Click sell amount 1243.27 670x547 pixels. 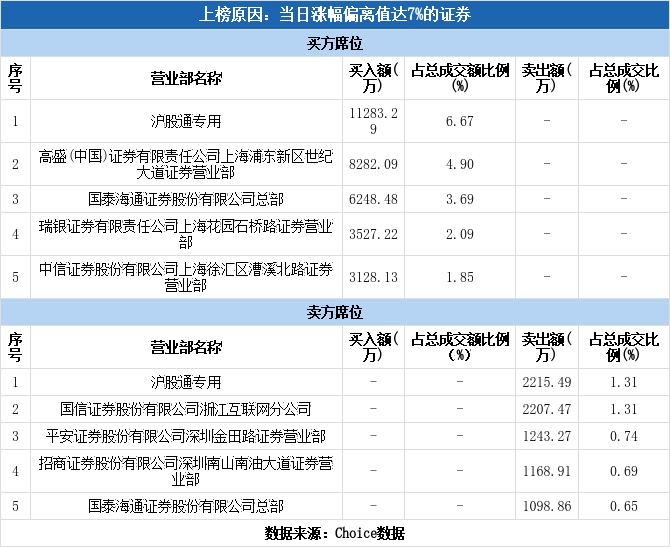coord(547,436)
